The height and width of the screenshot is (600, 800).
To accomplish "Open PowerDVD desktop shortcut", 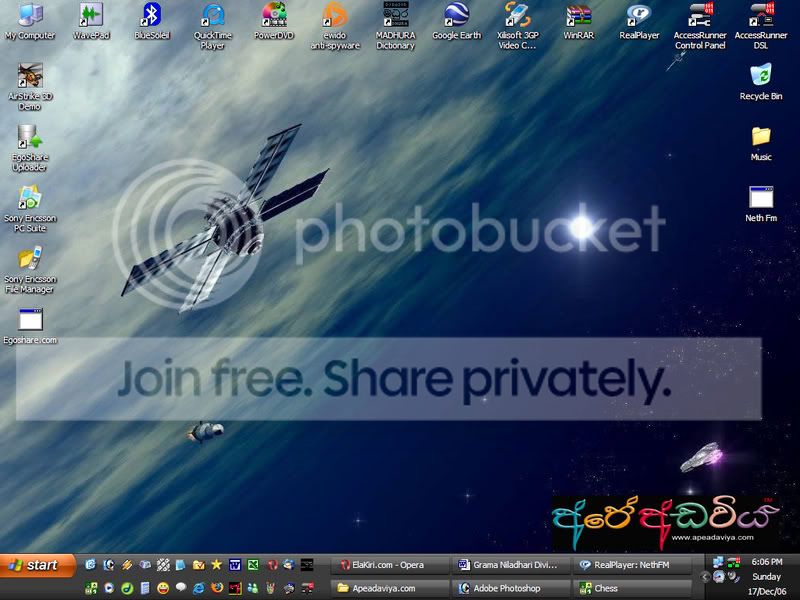I will pyautogui.click(x=274, y=21).
